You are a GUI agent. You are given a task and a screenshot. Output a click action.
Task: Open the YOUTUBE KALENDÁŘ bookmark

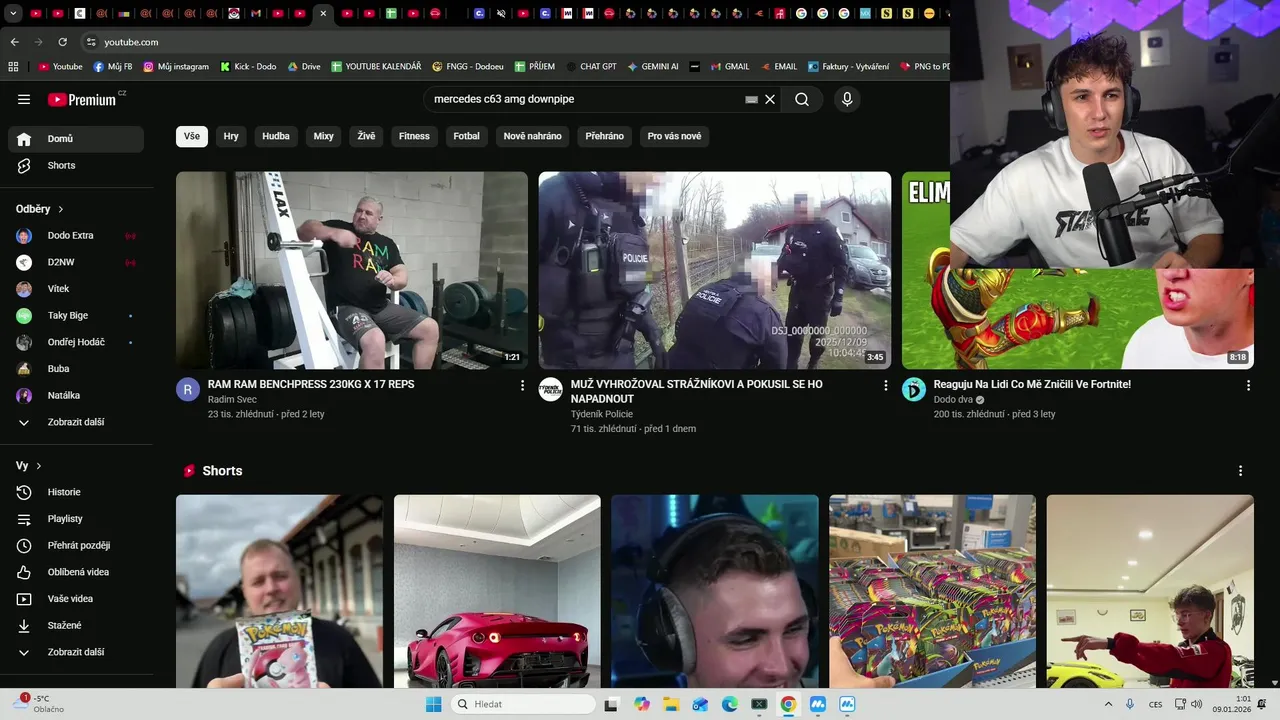[x=375, y=67]
